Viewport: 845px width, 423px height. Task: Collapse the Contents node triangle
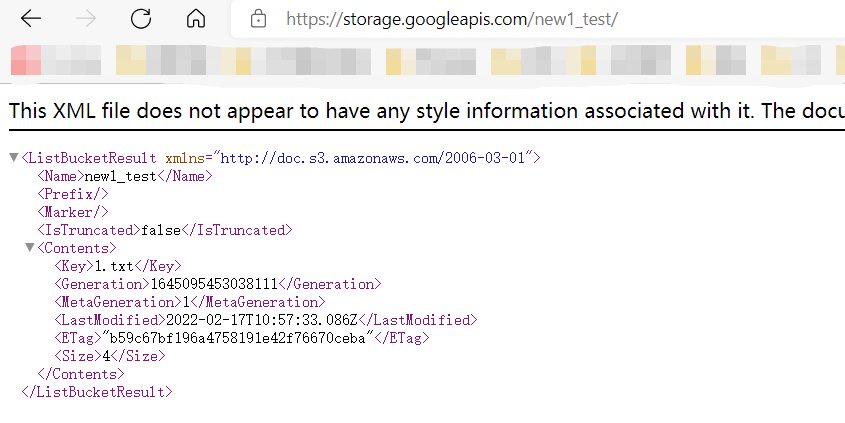30,247
